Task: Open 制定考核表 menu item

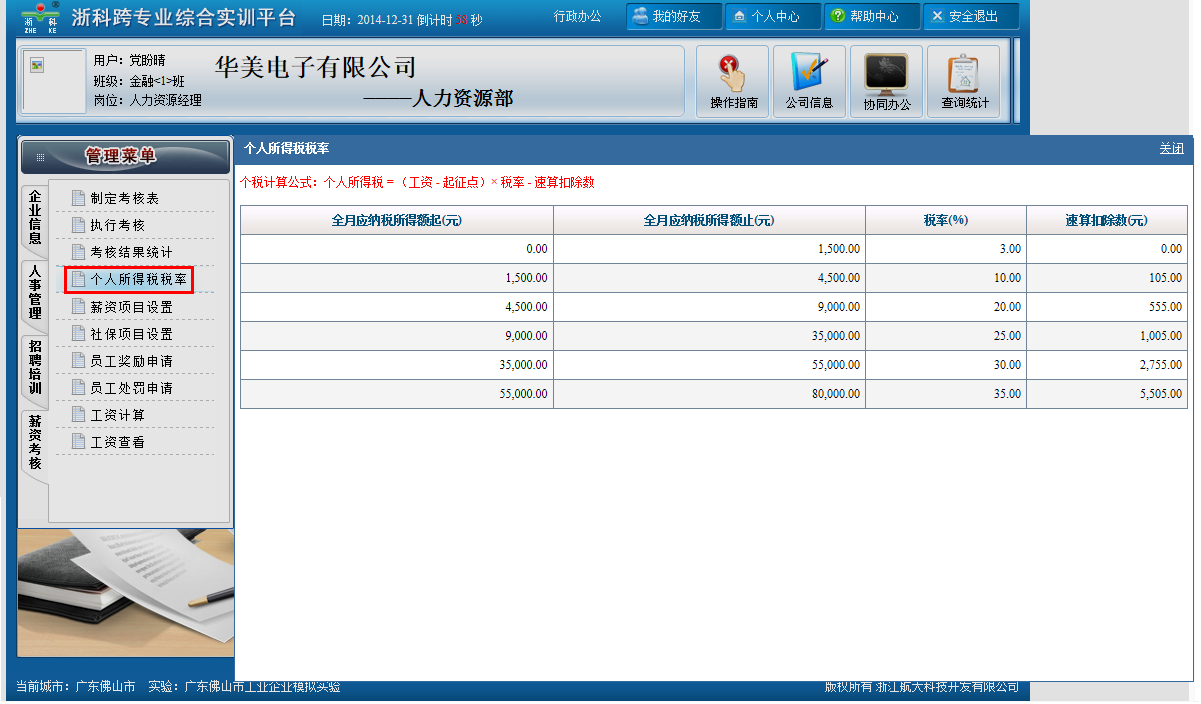Action: click(x=124, y=199)
